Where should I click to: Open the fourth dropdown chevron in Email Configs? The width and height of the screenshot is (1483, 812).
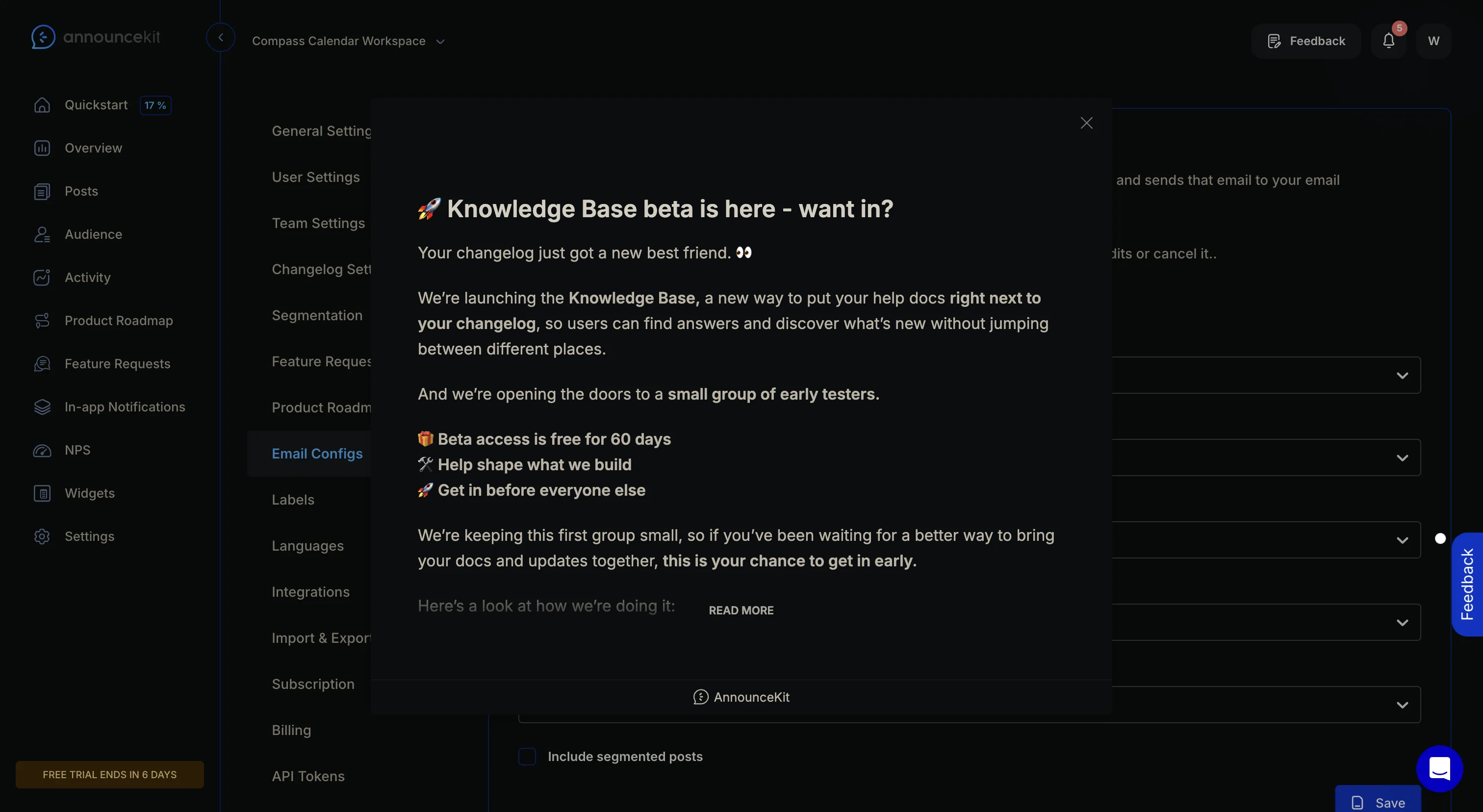click(1403, 622)
